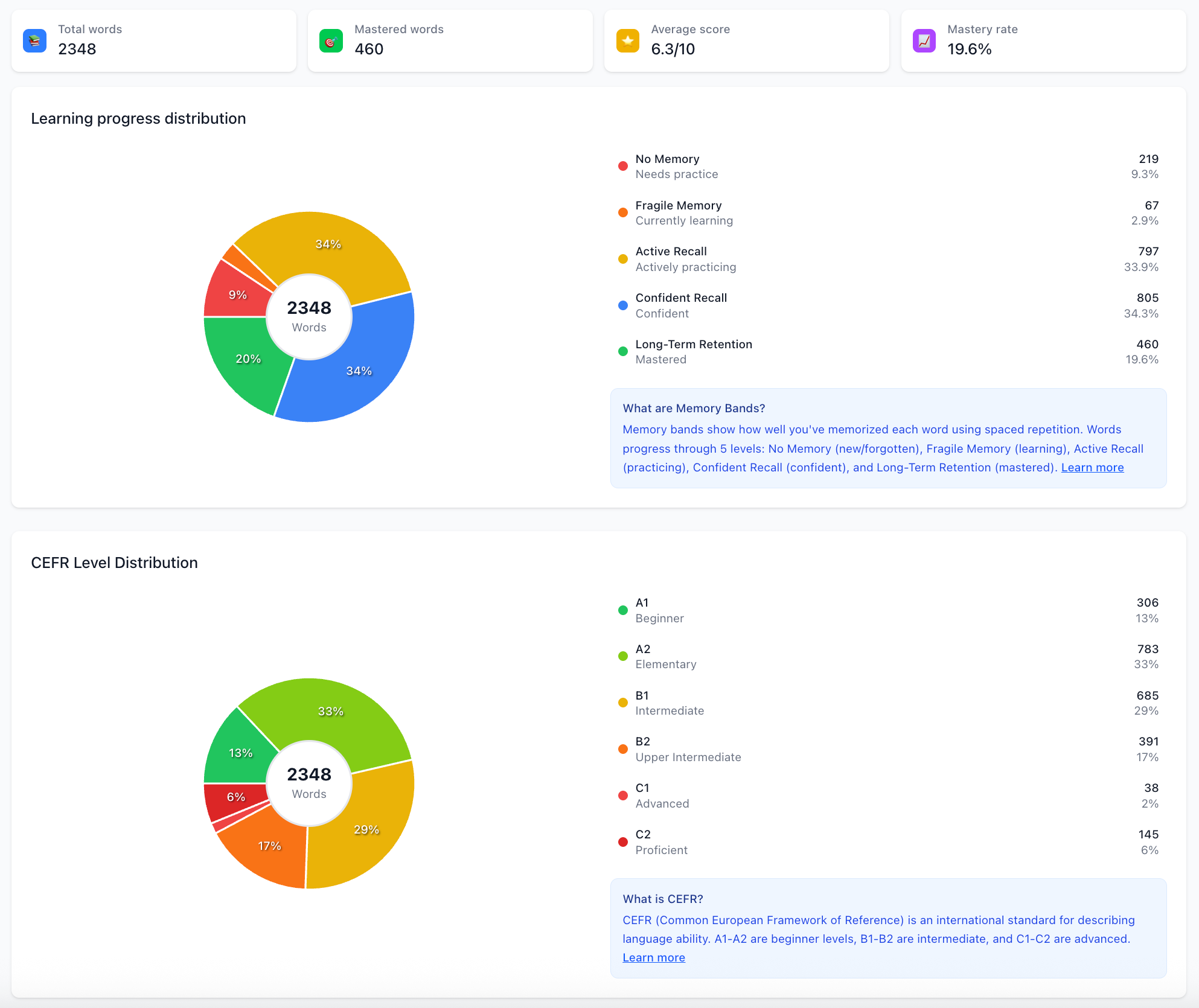Click the Mastered words target icon
Screen dimensions: 1199x1008
(331, 40)
